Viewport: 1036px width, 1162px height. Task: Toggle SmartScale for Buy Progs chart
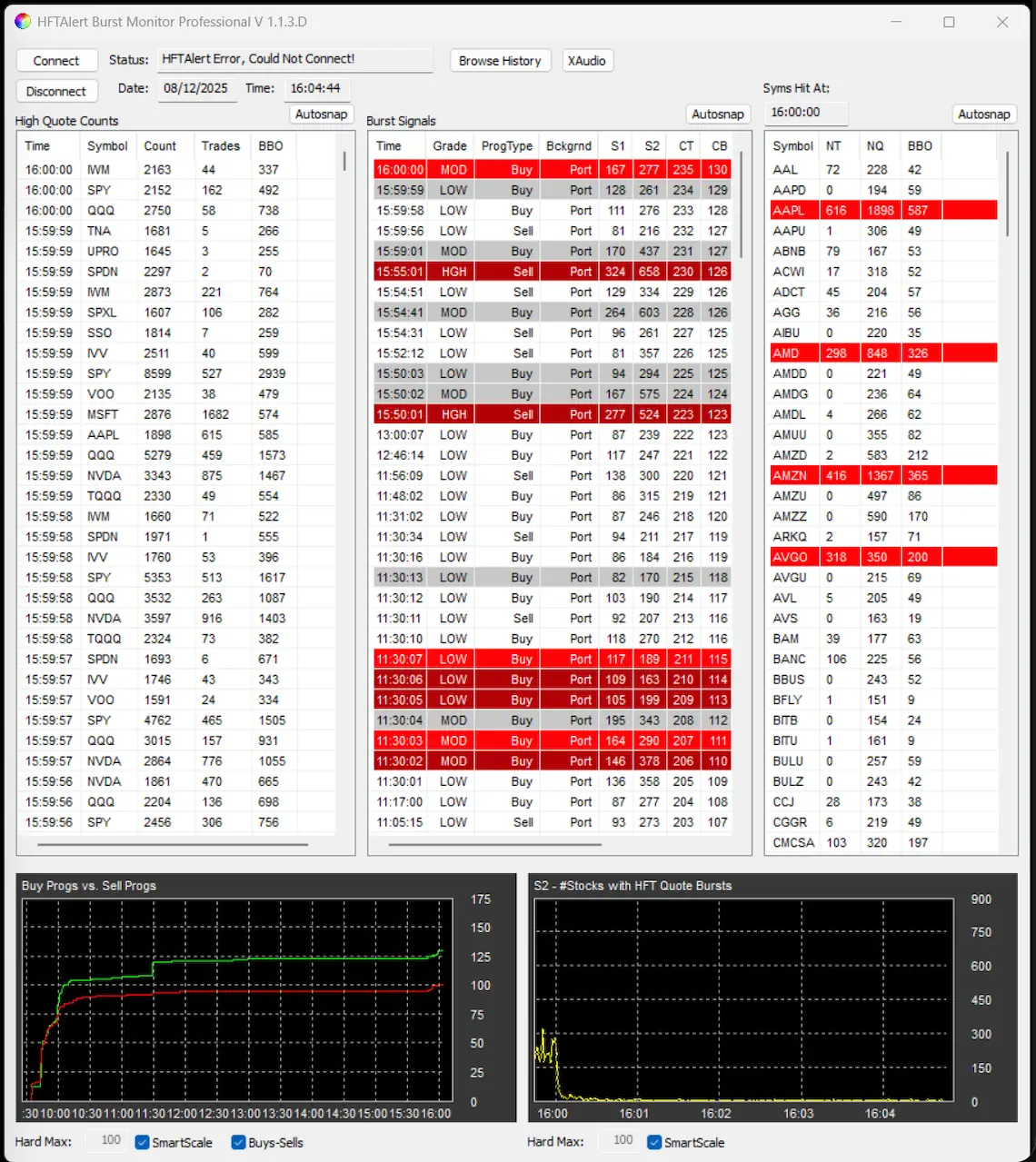[x=143, y=1142]
